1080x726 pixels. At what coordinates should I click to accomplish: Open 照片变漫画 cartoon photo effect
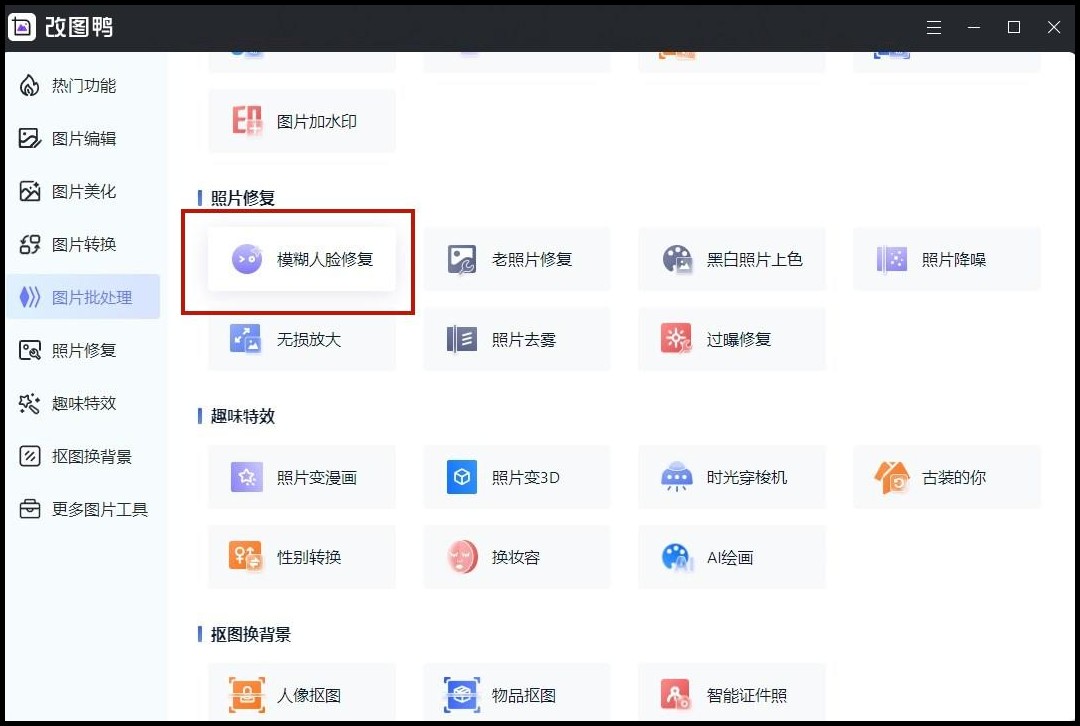point(300,477)
